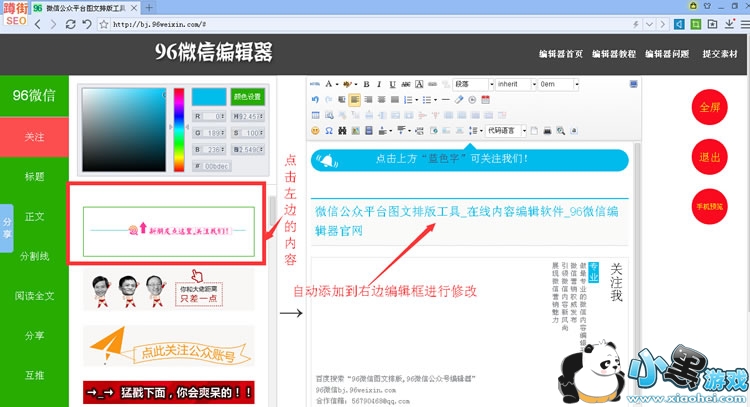Open the emoticon smiley picker
750x407 pixels.
(315, 131)
